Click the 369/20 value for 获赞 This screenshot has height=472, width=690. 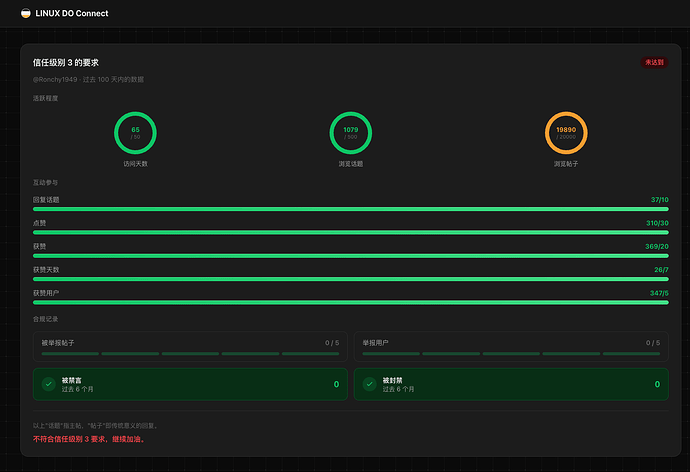click(657, 246)
